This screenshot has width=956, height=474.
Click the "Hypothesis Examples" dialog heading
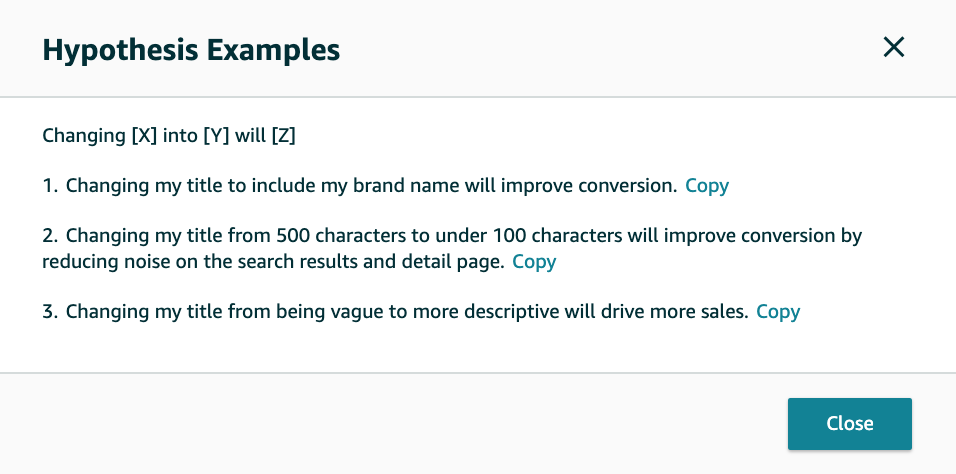(191, 48)
